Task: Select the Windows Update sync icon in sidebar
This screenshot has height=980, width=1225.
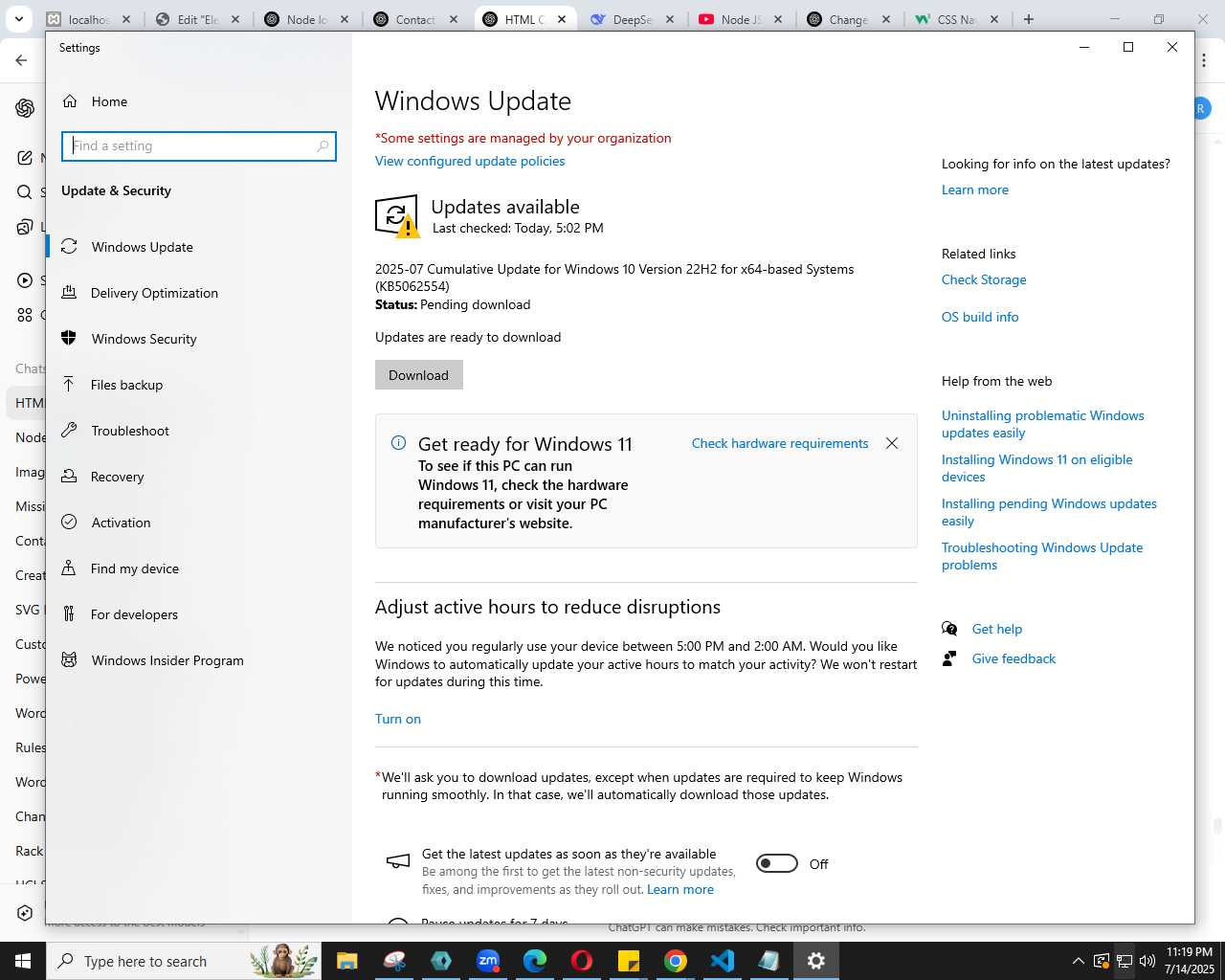Action: pos(69,247)
